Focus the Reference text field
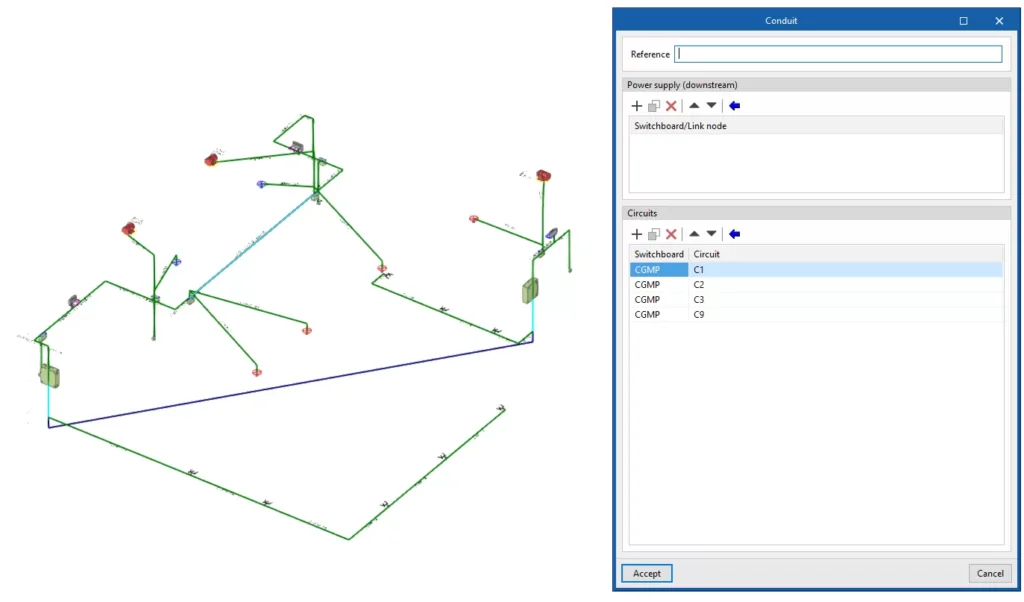Viewport: 1024px width, 602px height. (x=838, y=54)
